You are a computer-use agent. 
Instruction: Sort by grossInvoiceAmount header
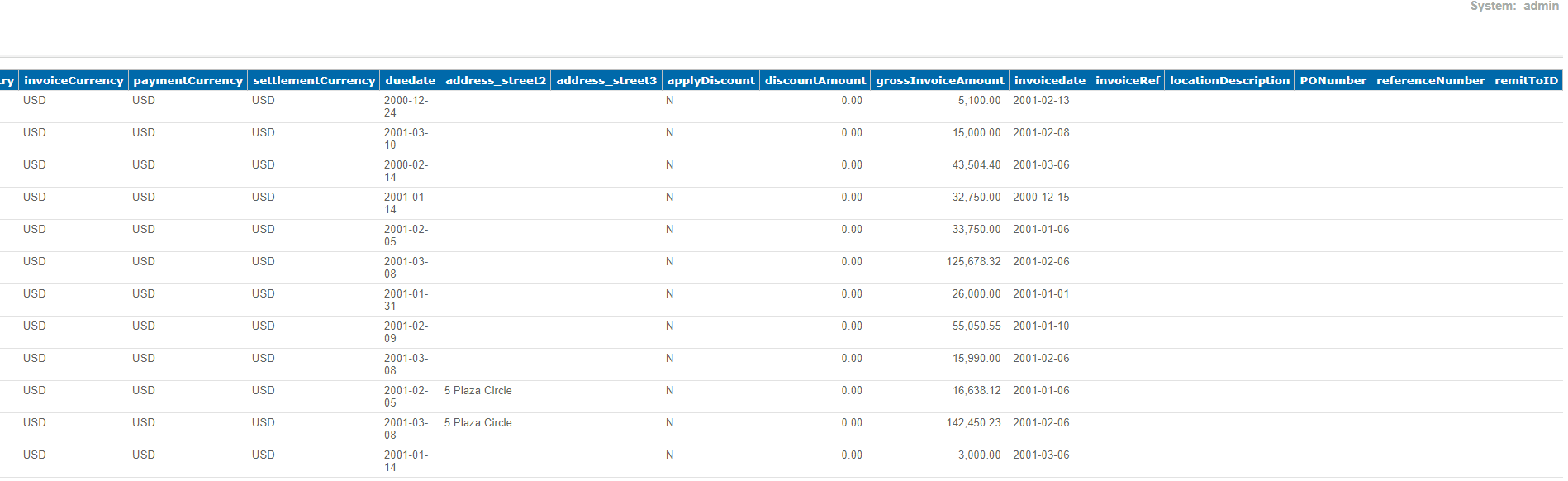point(939,80)
